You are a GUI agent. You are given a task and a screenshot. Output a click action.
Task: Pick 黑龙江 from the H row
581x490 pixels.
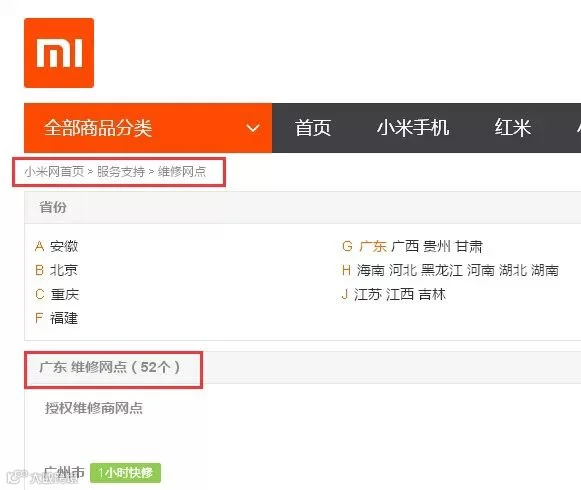pyautogui.click(x=442, y=270)
